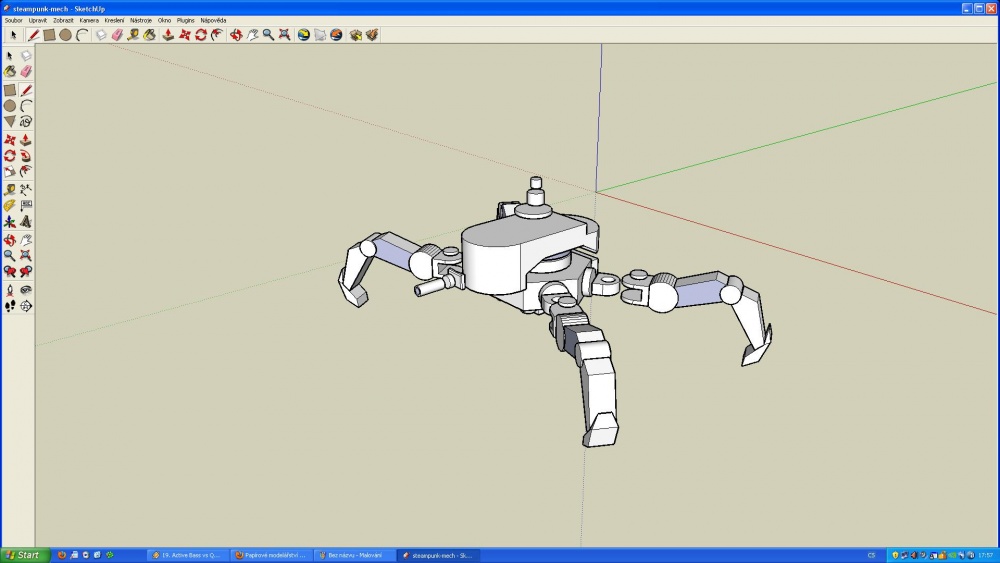Toggle Terrain icon in top toolbar
Viewport: 1000px width, 563px height.
pyautogui.click(x=320, y=35)
